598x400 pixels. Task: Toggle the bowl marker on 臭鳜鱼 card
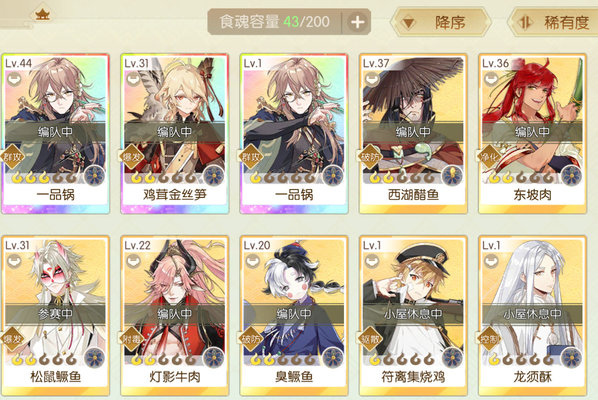[x=252, y=261]
